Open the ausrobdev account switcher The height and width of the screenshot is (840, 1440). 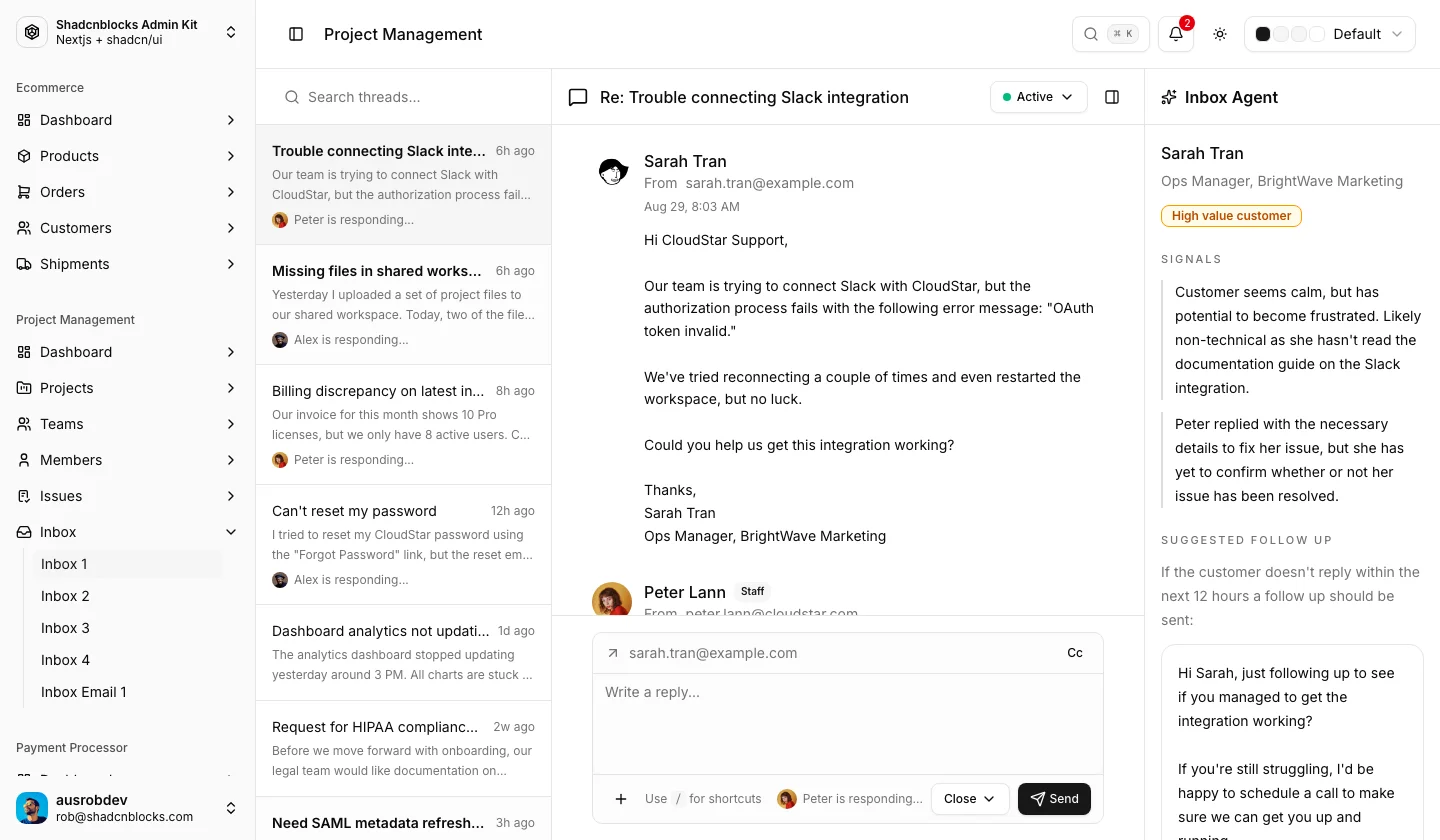(x=127, y=808)
